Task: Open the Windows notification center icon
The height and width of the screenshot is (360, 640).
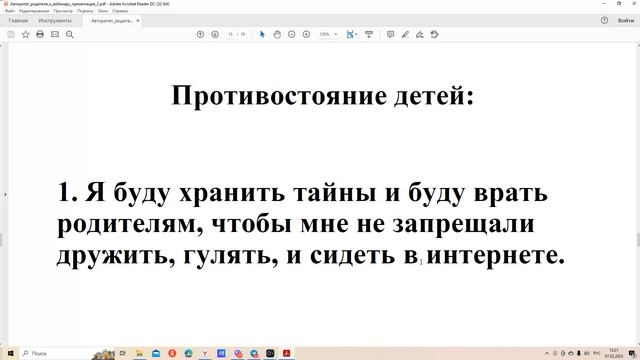Action: [x=632, y=353]
